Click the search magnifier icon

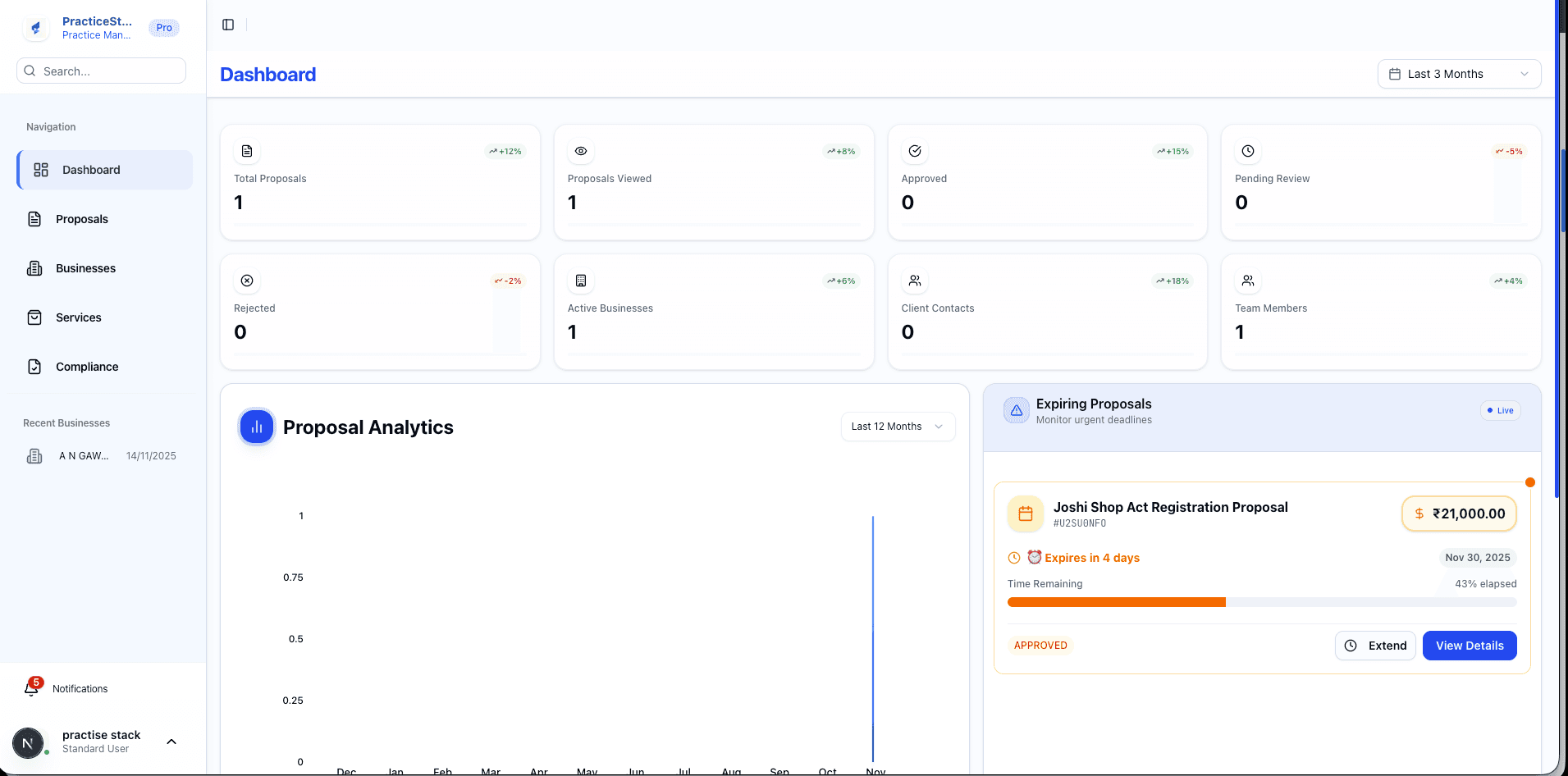pos(30,71)
